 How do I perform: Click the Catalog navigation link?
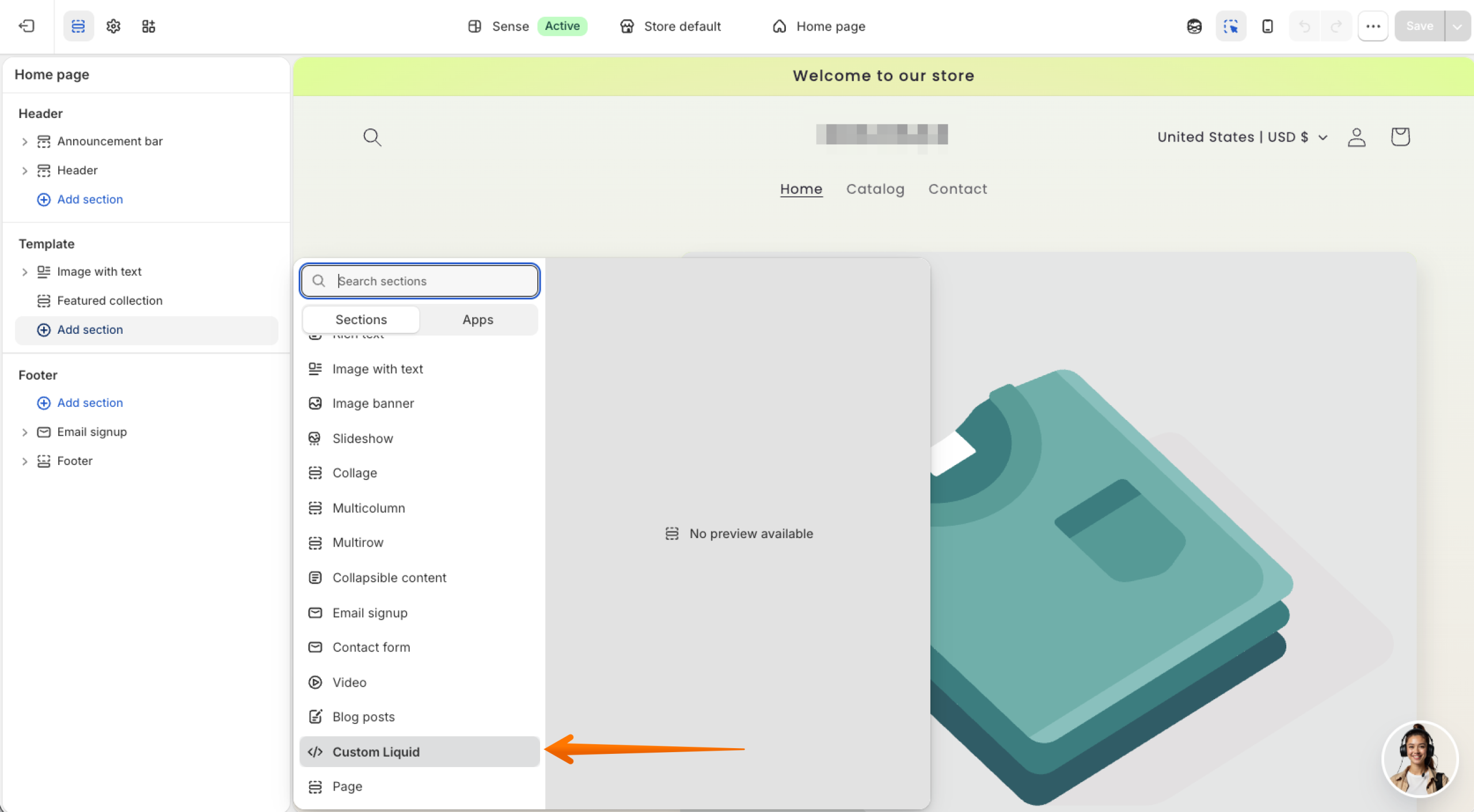pyautogui.click(x=875, y=189)
